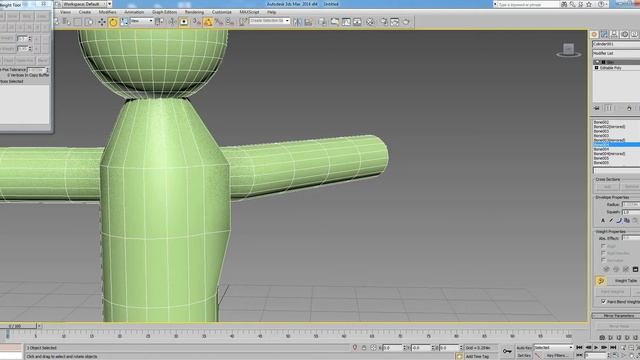The width and height of the screenshot is (640, 360).
Task: Toggle the Auto Key button
Action: pos(524,348)
